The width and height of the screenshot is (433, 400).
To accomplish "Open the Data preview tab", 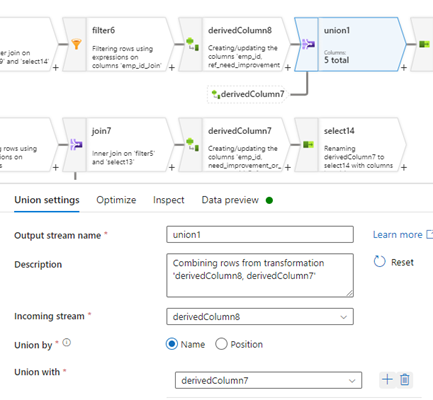I will coord(230,200).
